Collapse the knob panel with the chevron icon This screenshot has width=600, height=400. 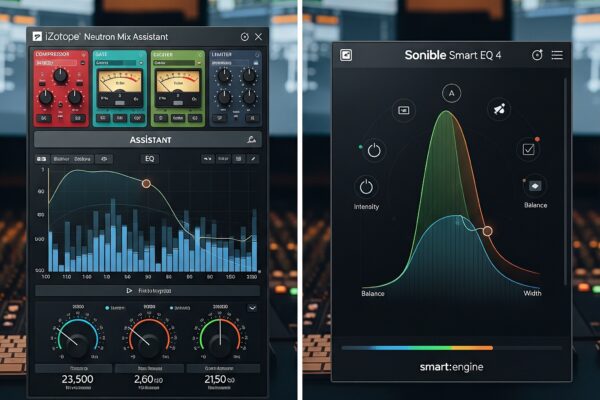(x=252, y=308)
